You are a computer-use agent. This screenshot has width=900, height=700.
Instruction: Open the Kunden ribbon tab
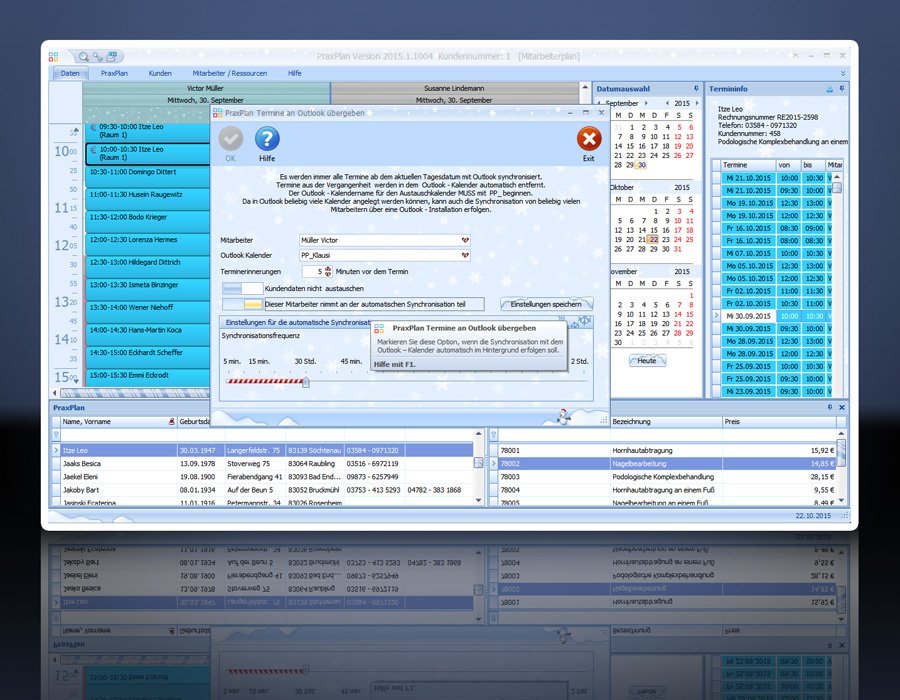pyautogui.click(x=160, y=73)
